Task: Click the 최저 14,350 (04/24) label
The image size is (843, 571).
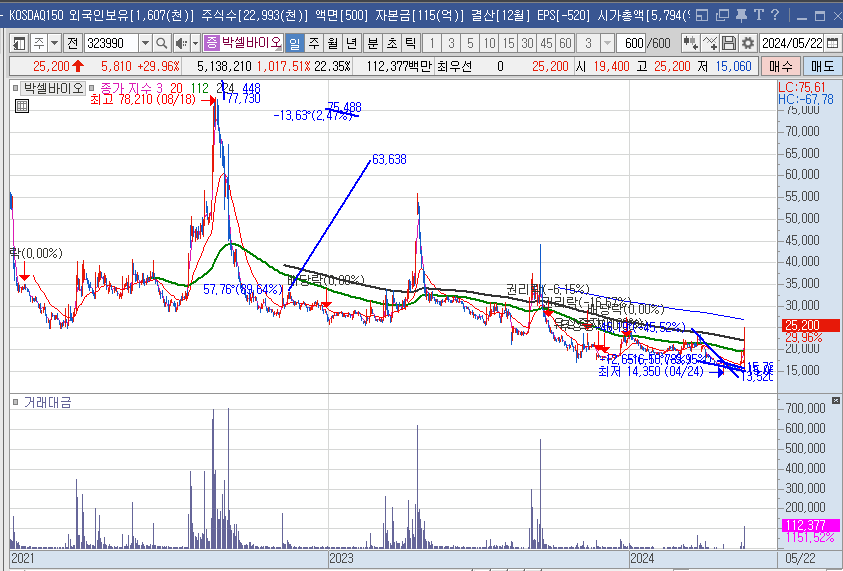Action: (x=651, y=372)
